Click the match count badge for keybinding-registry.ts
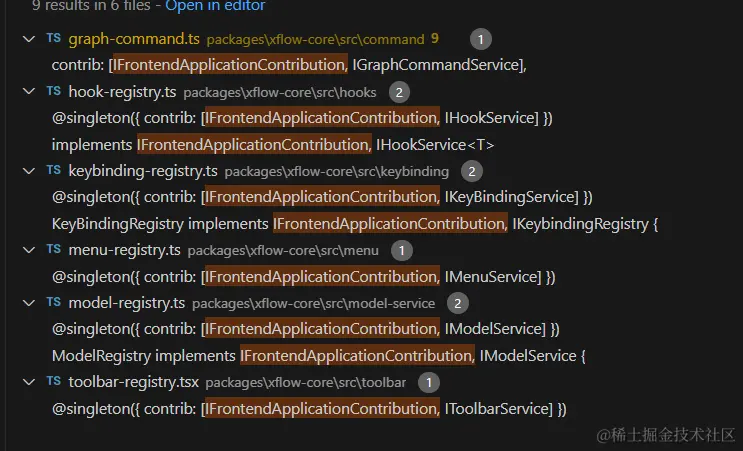The height and width of the screenshot is (451, 743). [x=471, y=171]
